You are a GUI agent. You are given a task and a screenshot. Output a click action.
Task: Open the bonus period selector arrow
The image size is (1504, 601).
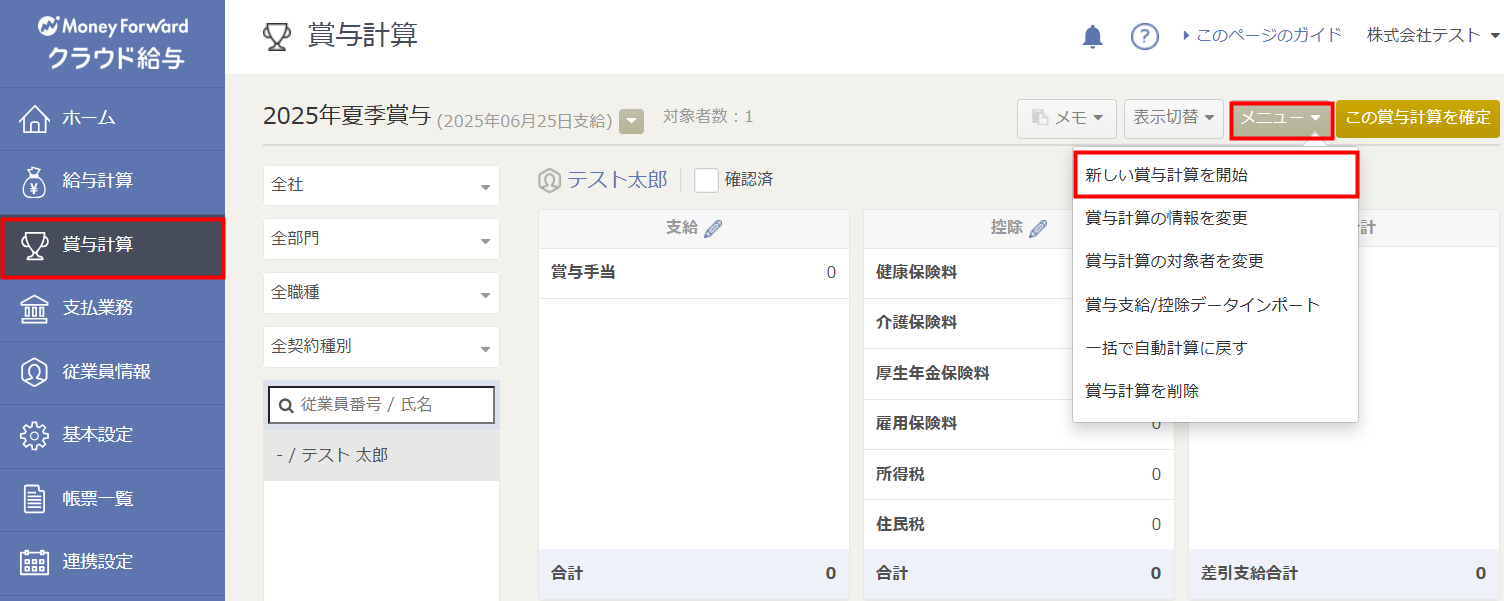point(631,122)
